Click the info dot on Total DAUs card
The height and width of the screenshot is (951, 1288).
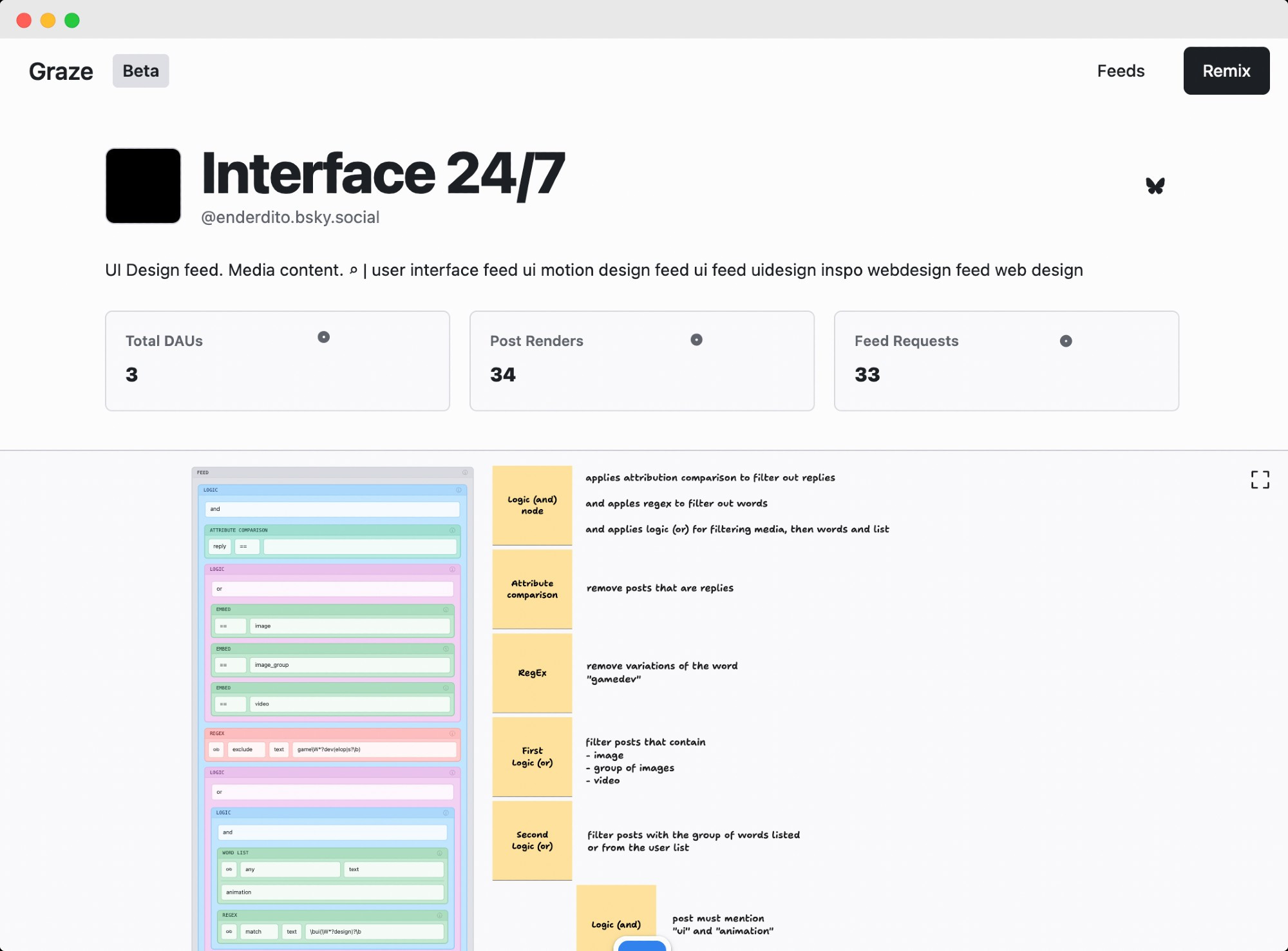[x=324, y=337]
